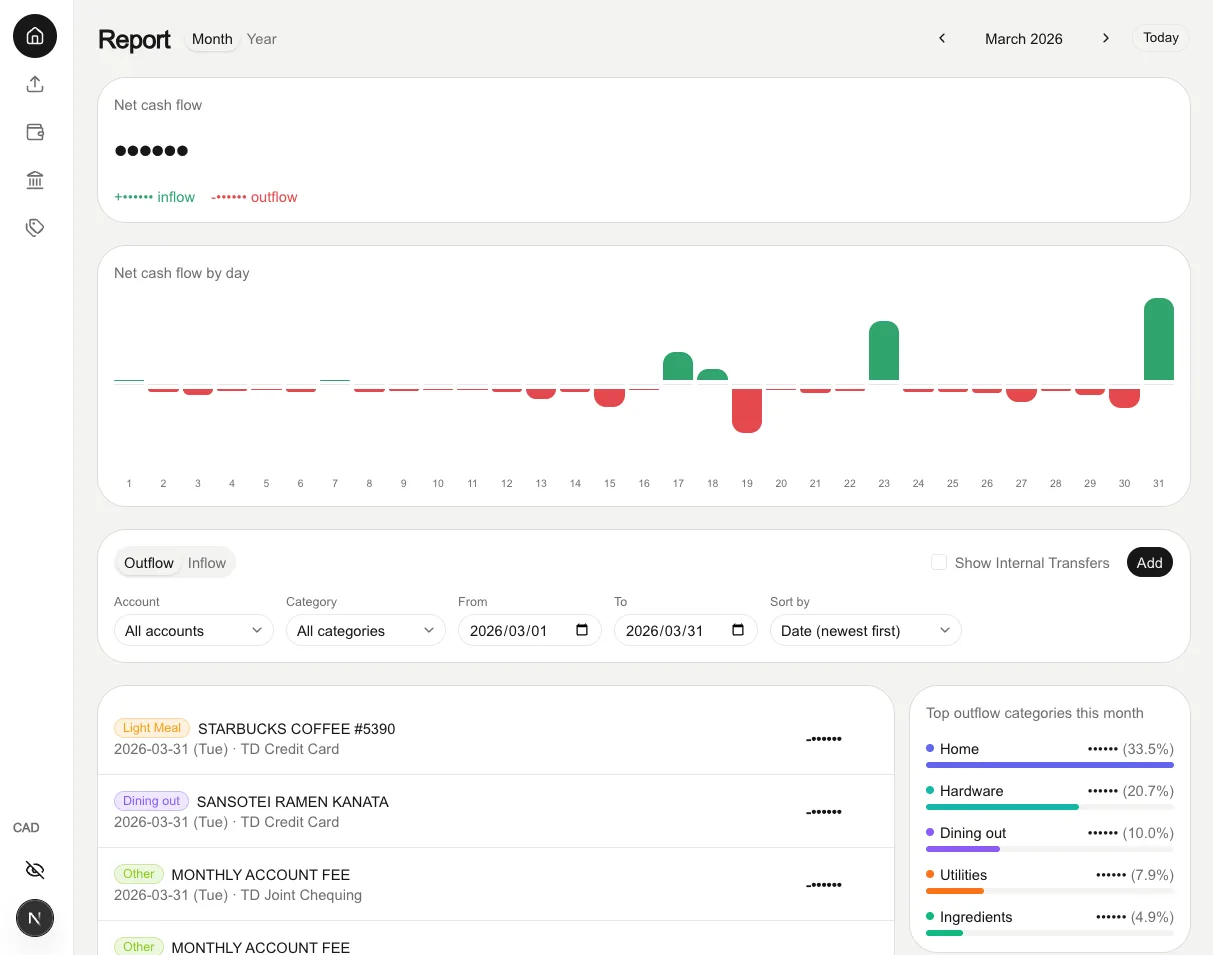Open calendar picker in To date field

[738, 631]
